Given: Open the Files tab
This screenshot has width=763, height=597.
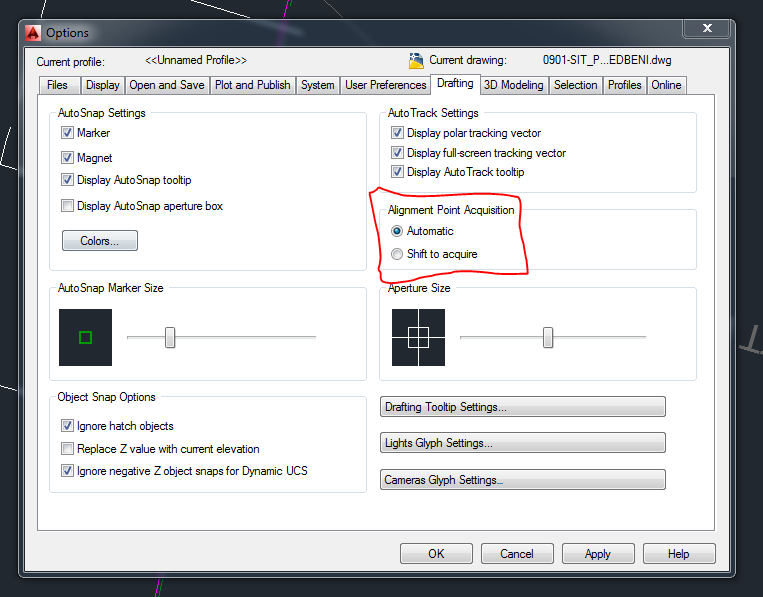Looking at the screenshot, I should (x=57, y=85).
